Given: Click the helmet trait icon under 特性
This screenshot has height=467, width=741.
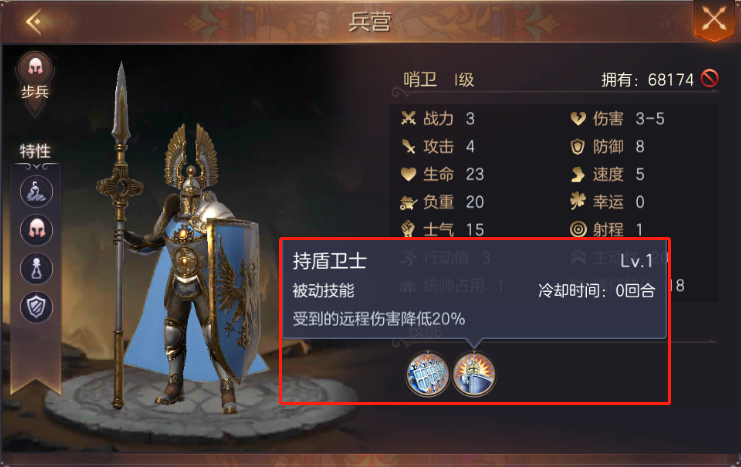Looking at the screenshot, I should click(36, 230).
